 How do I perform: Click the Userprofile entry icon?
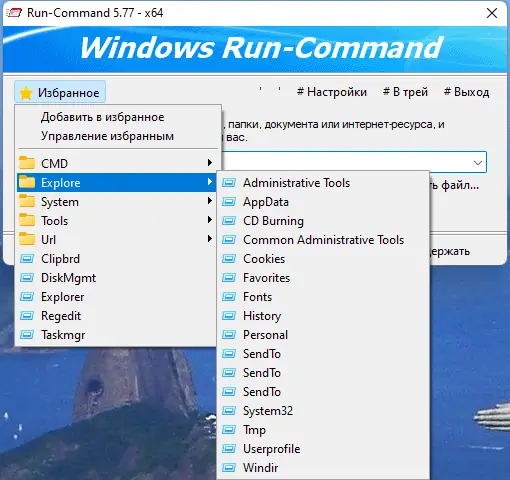(229, 448)
